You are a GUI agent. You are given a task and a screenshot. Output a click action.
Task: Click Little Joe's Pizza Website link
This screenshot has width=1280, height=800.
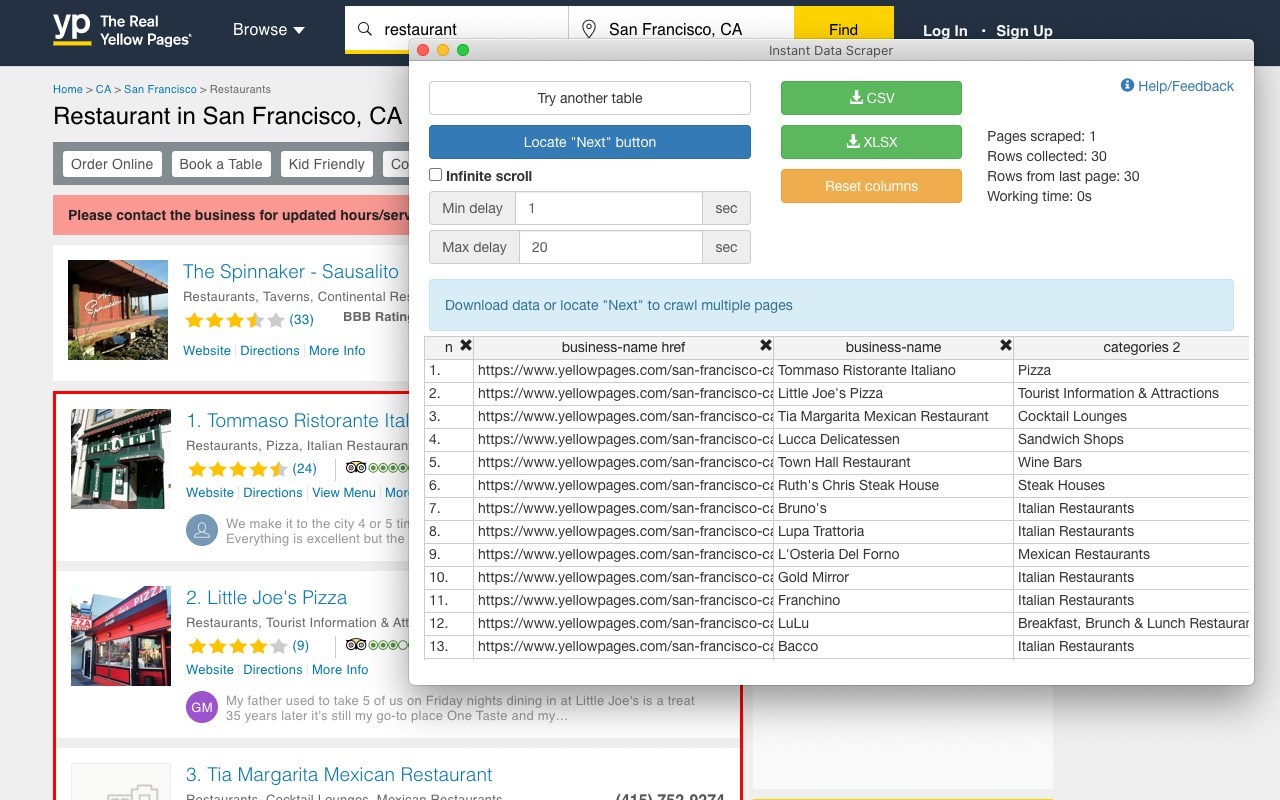[x=210, y=669]
